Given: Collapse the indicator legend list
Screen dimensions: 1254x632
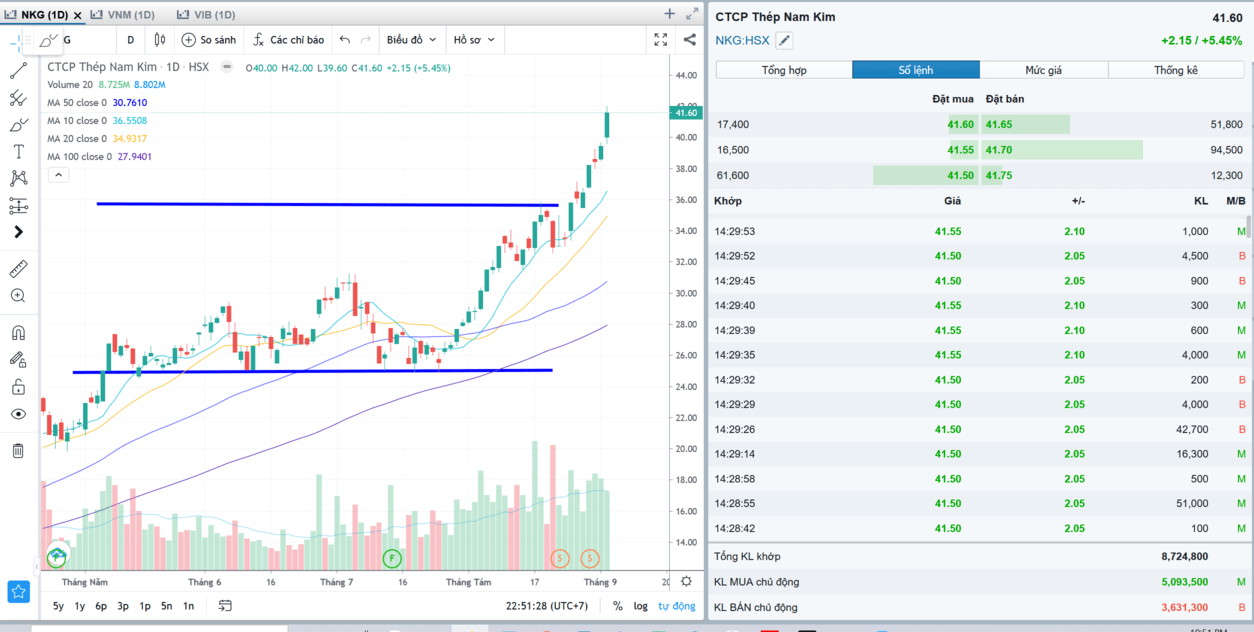Looking at the screenshot, I should [59, 175].
